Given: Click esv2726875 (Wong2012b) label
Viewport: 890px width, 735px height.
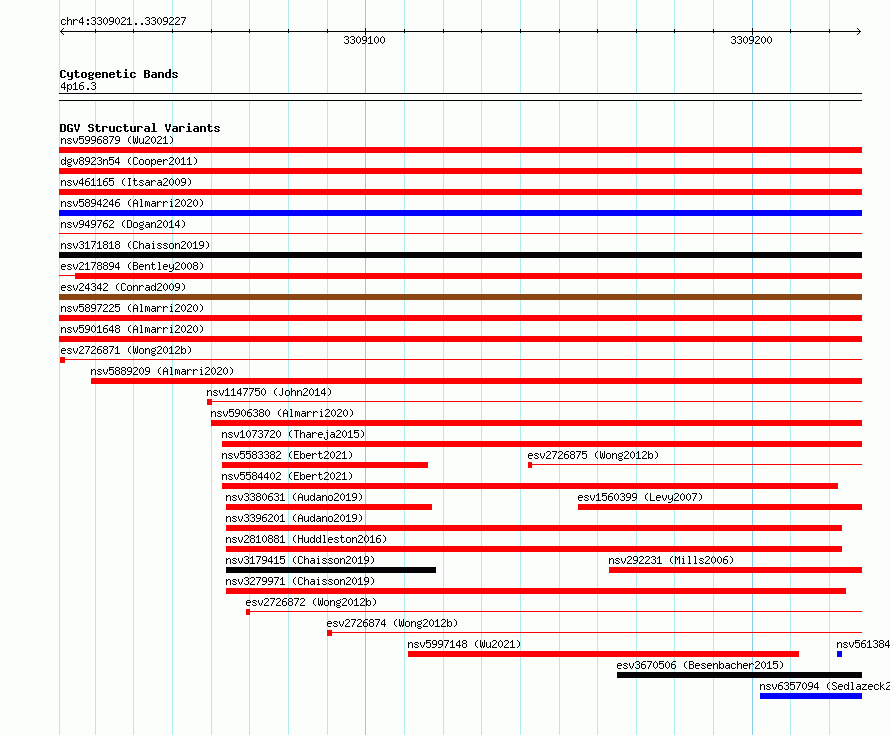Looking at the screenshot, I should tap(593, 455).
